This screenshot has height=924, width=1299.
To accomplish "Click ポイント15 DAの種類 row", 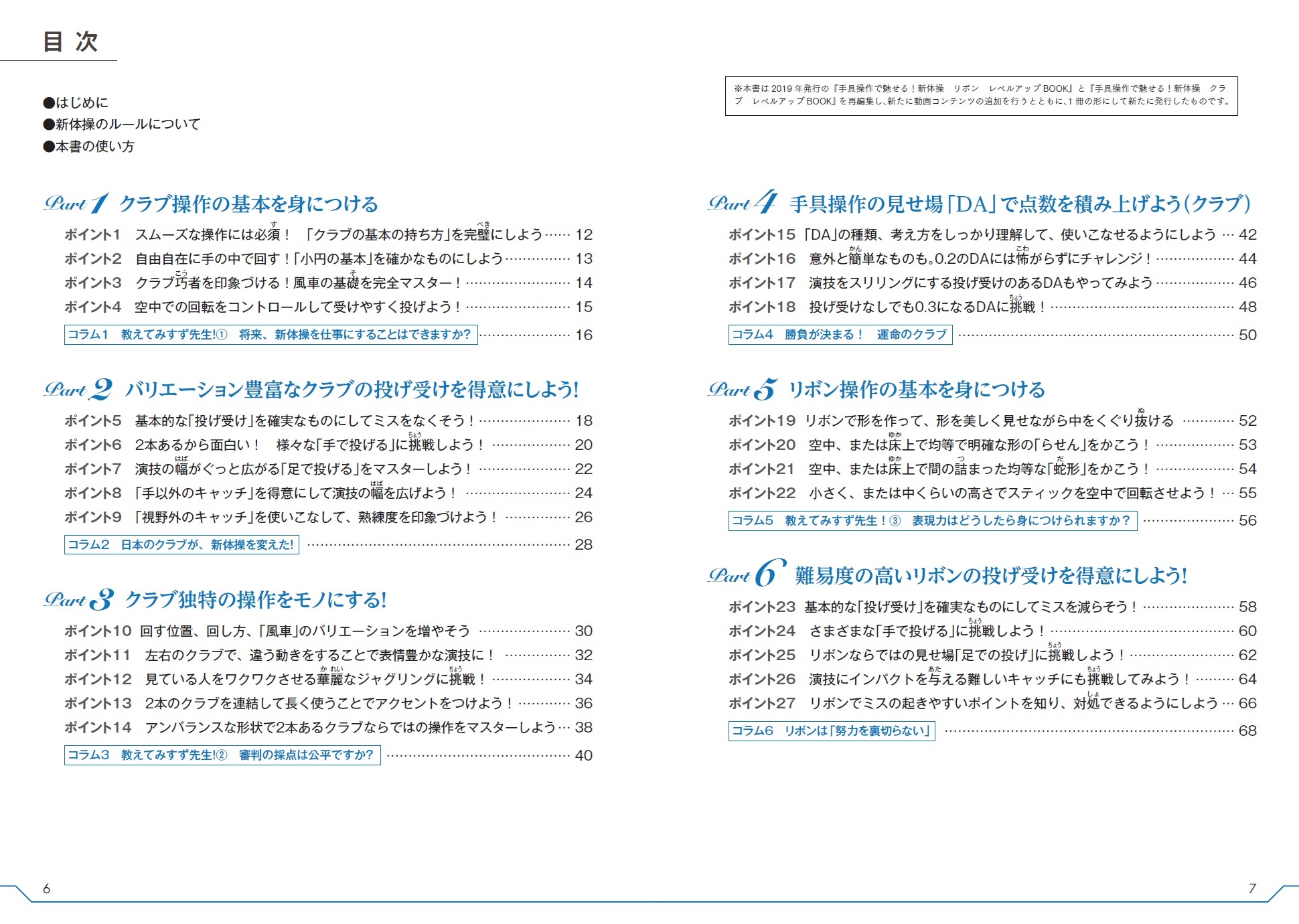I will click(x=992, y=234).
